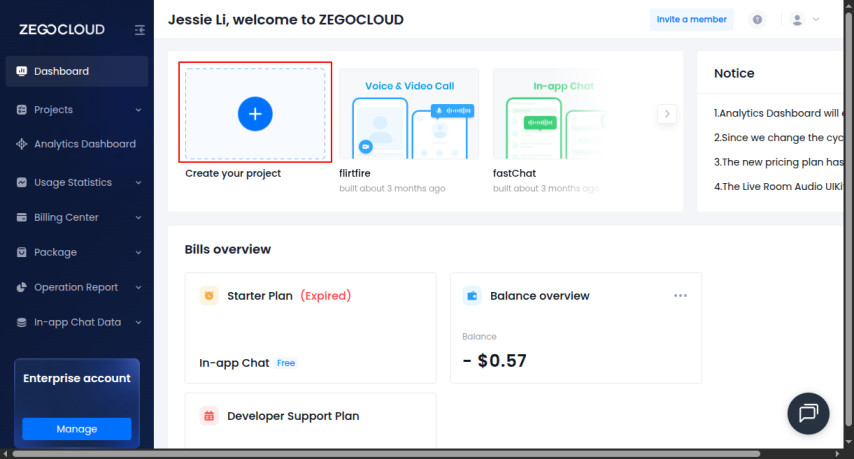Expand the Billing Center chevron
The height and width of the screenshot is (459, 854).
138,218
